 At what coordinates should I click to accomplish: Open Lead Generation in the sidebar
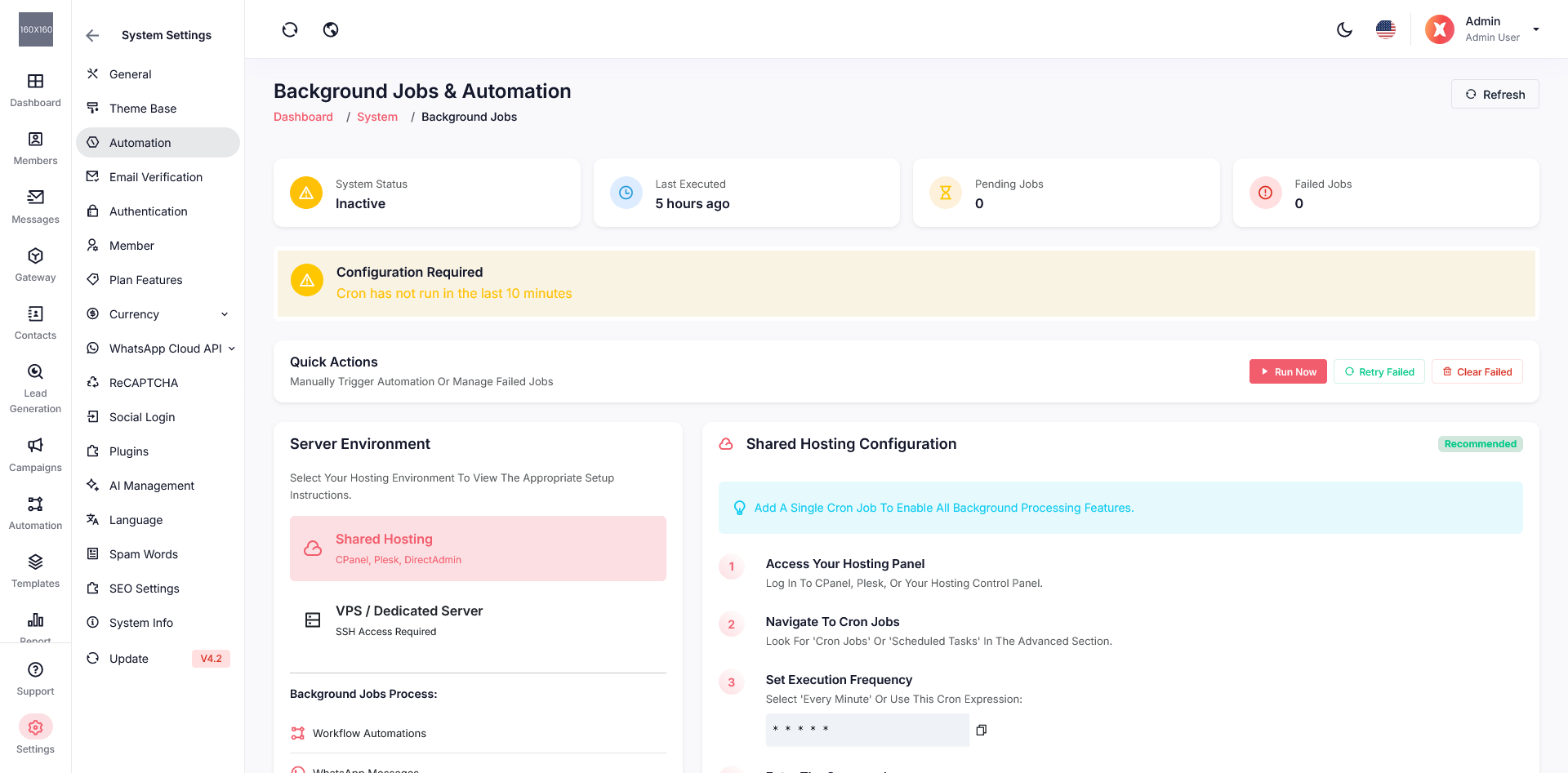coord(35,388)
